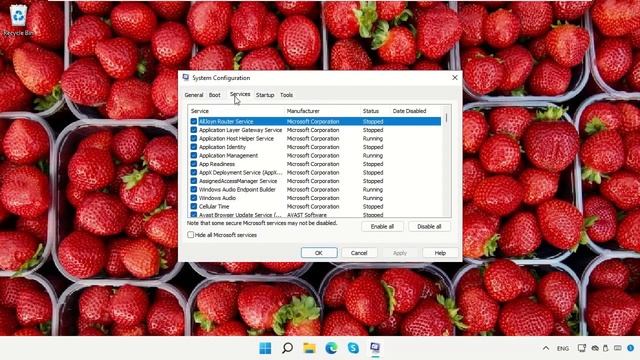
Task: Click the System Configuration title bar icon
Action: 186,77
